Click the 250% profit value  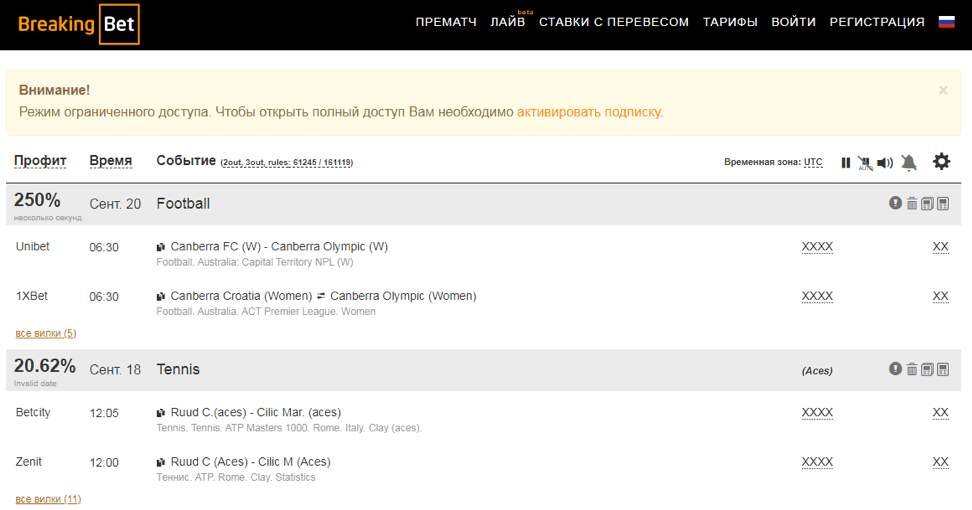click(x=37, y=200)
